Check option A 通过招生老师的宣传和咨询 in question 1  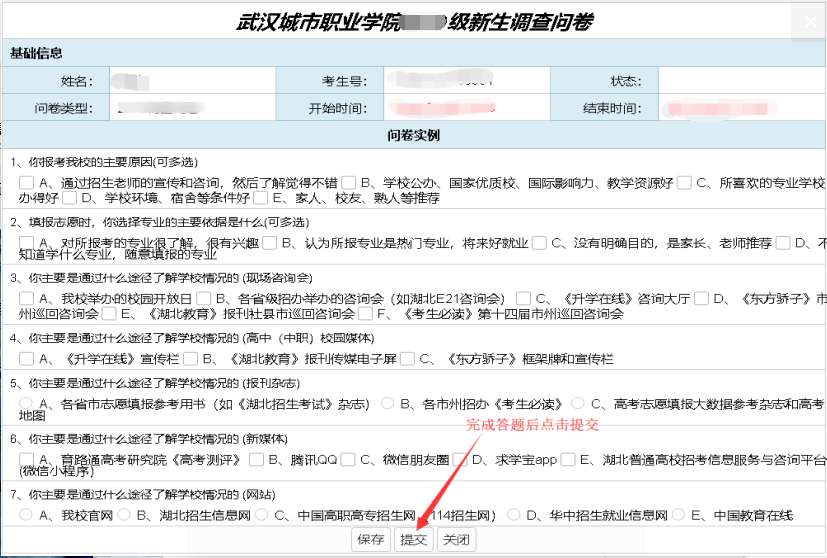[x=26, y=182]
